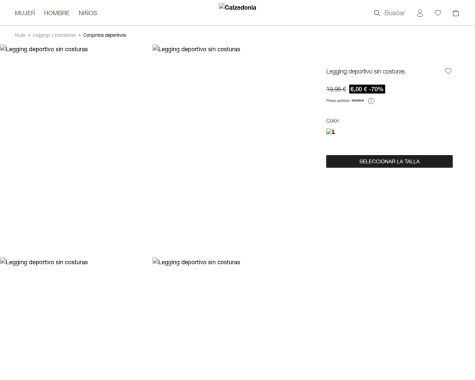Go to Leggings y pantalones breadcrumb

click(54, 35)
